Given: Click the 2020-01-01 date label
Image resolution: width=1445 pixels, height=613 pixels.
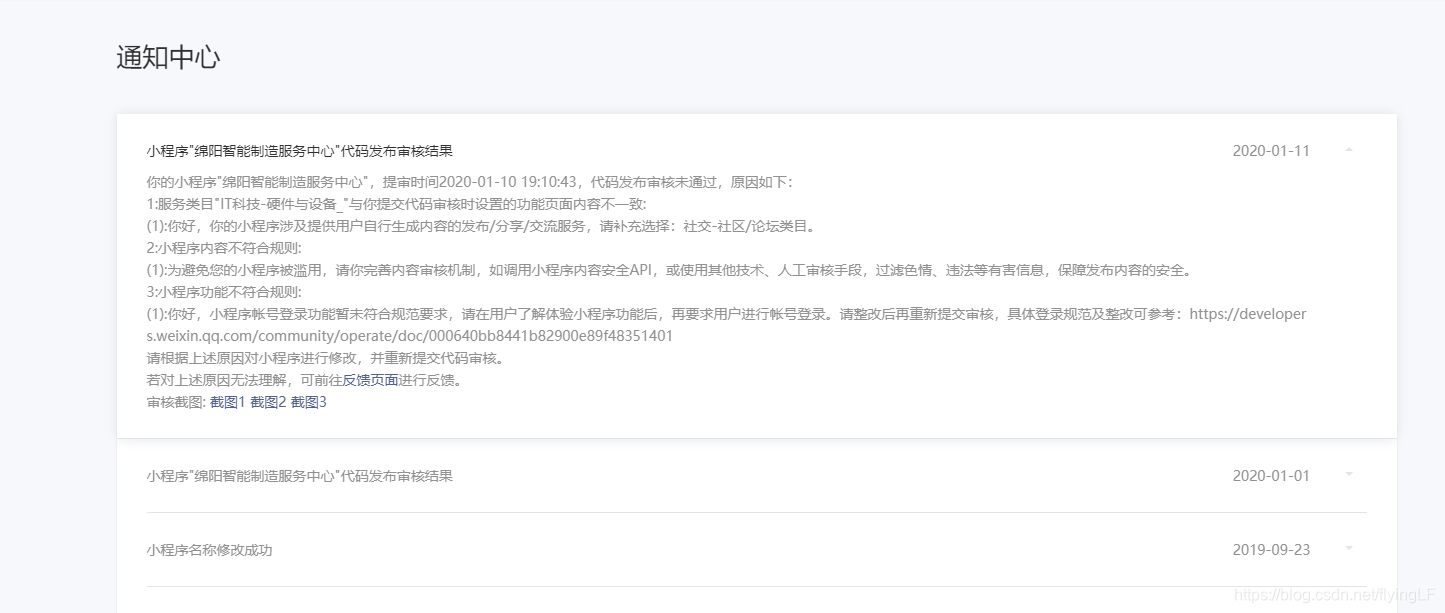Looking at the screenshot, I should pos(1271,475).
